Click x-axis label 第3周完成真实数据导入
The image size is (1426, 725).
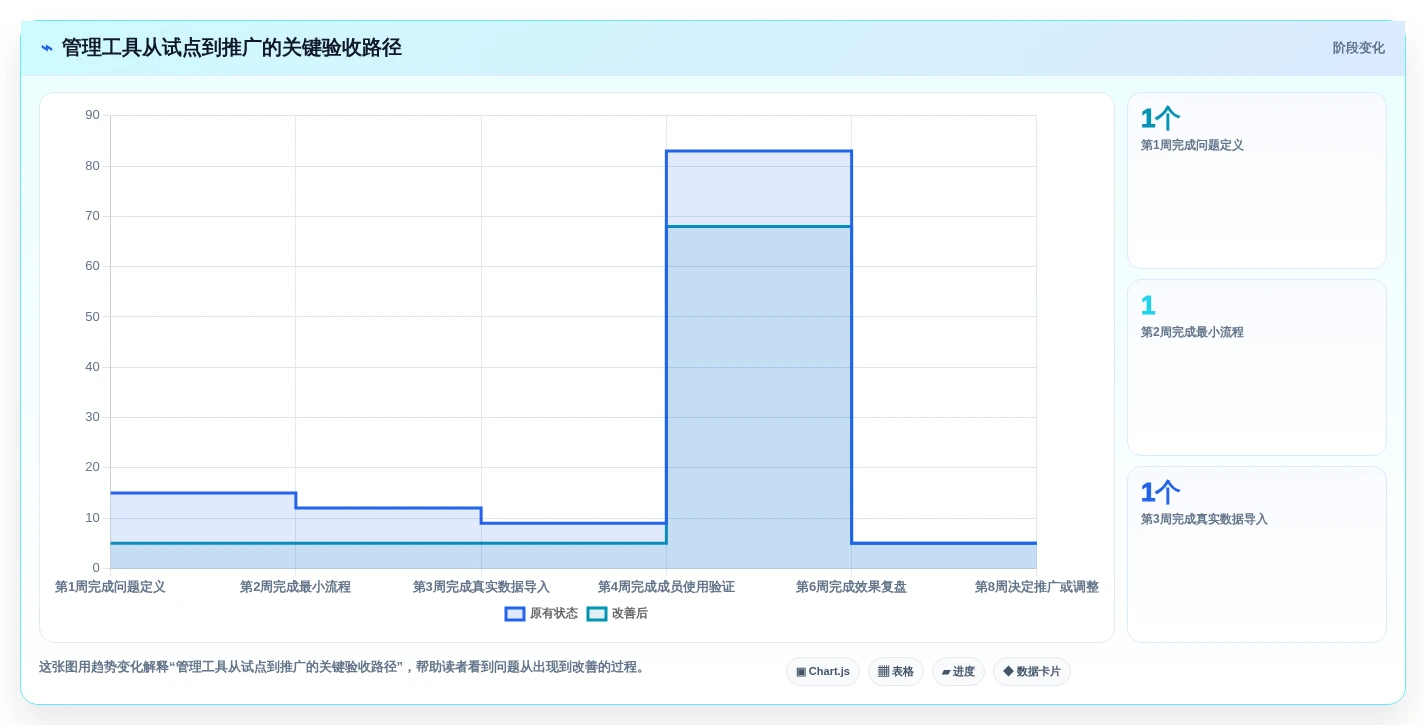(481, 587)
